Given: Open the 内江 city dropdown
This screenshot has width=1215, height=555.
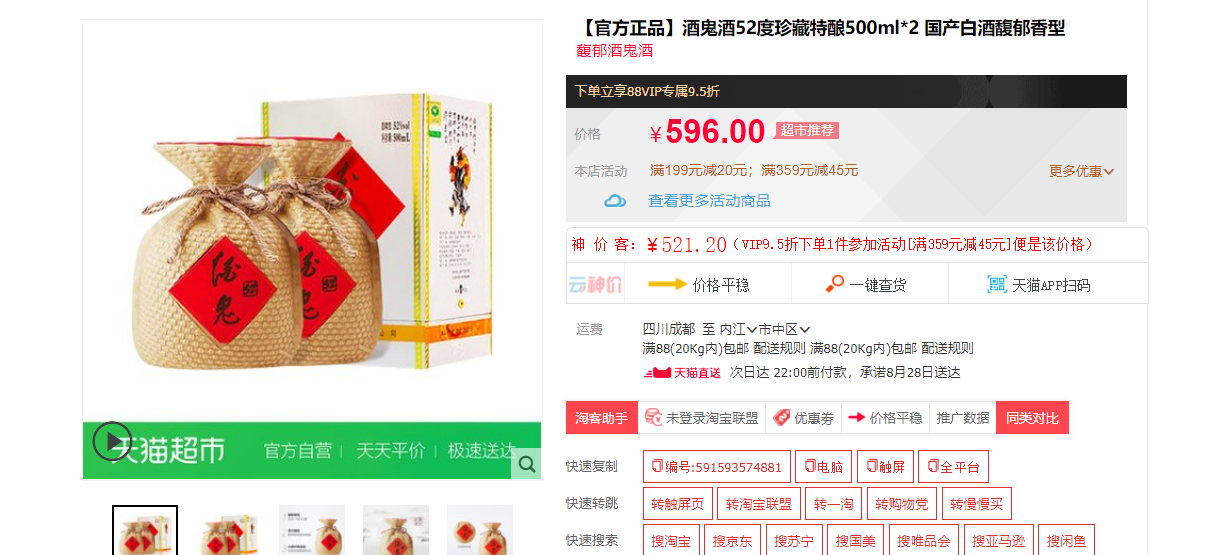Looking at the screenshot, I should [x=739, y=329].
